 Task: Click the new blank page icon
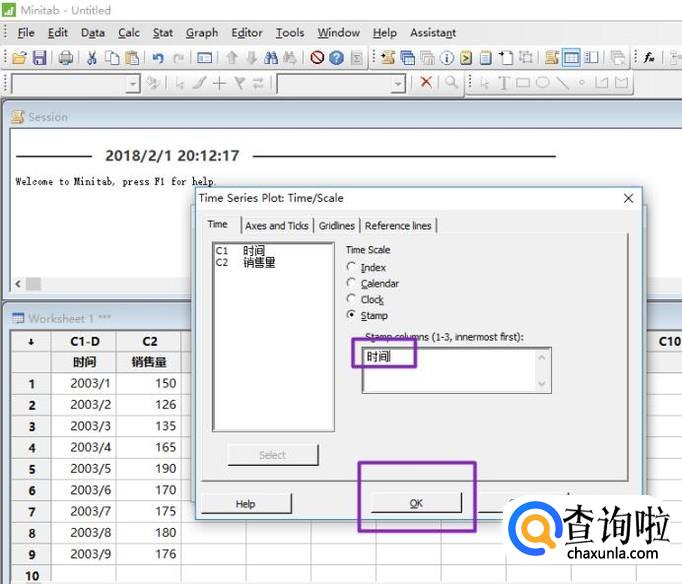click(505, 57)
